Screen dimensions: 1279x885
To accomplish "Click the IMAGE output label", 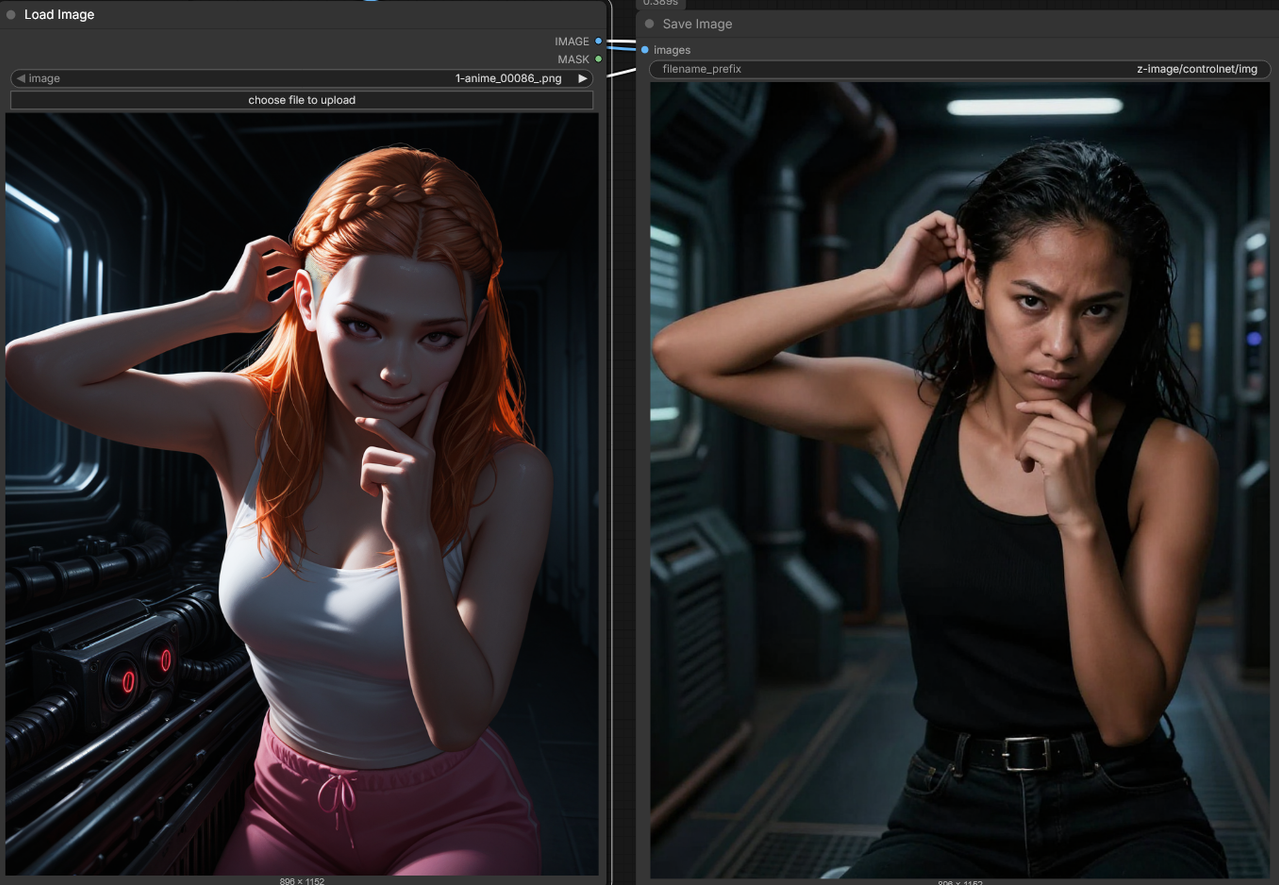I will [x=571, y=41].
